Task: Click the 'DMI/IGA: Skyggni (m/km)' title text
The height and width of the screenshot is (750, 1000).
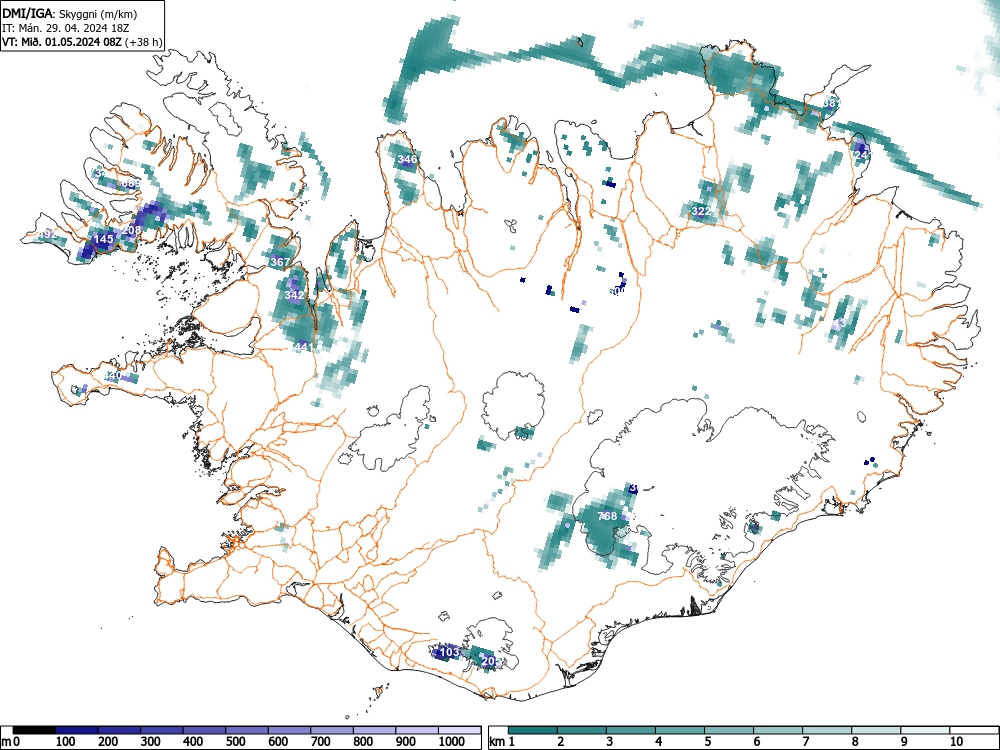Action: 70,13
